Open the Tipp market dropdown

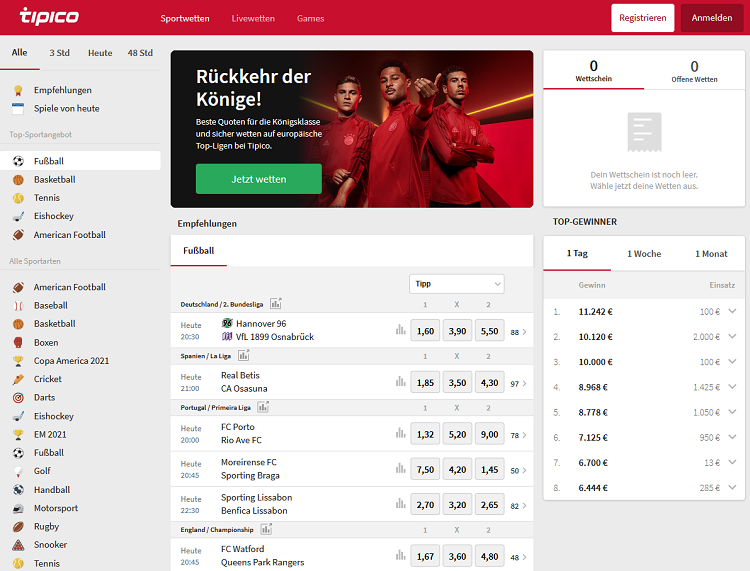pos(457,284)
